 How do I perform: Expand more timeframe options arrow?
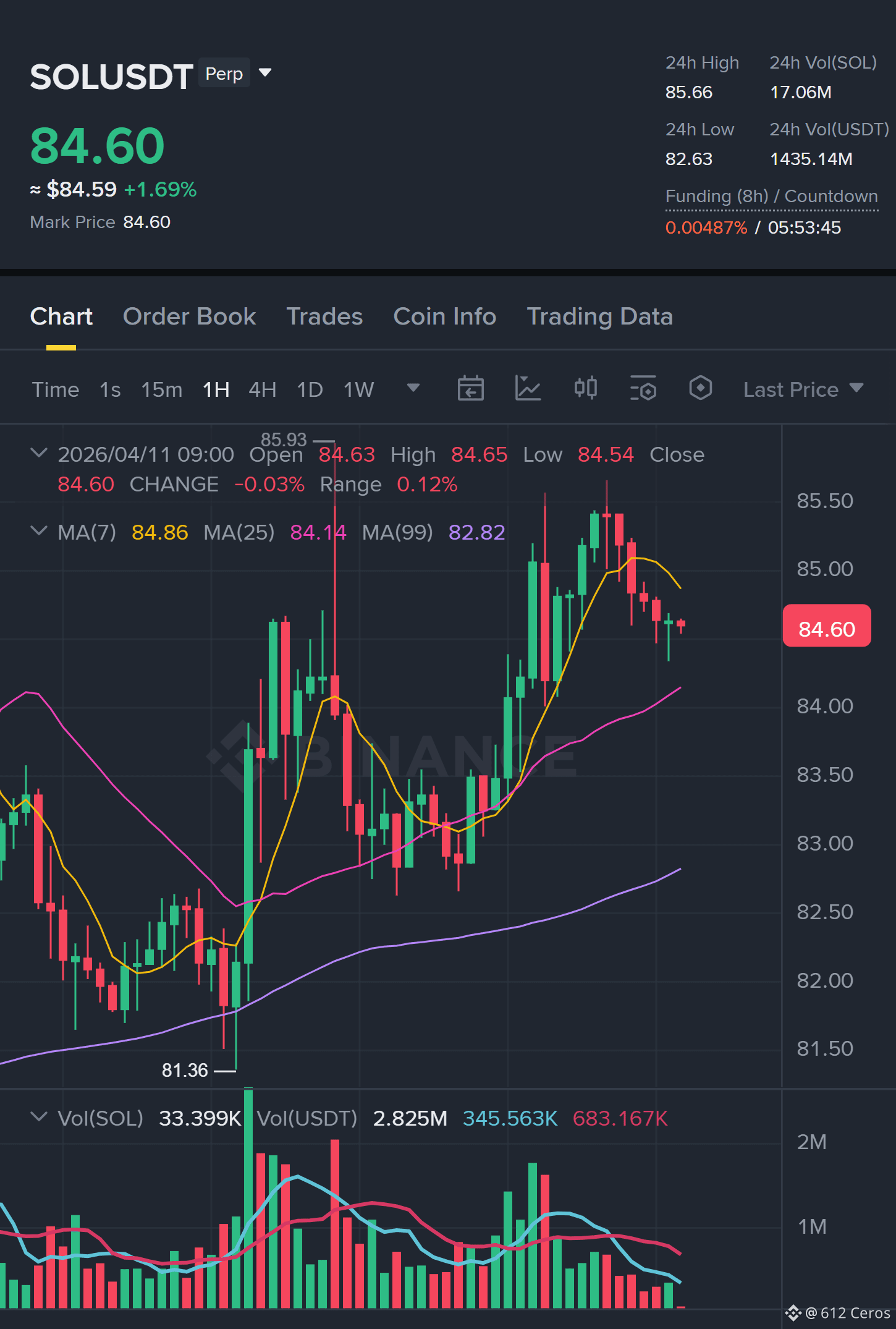click(413, 388)
